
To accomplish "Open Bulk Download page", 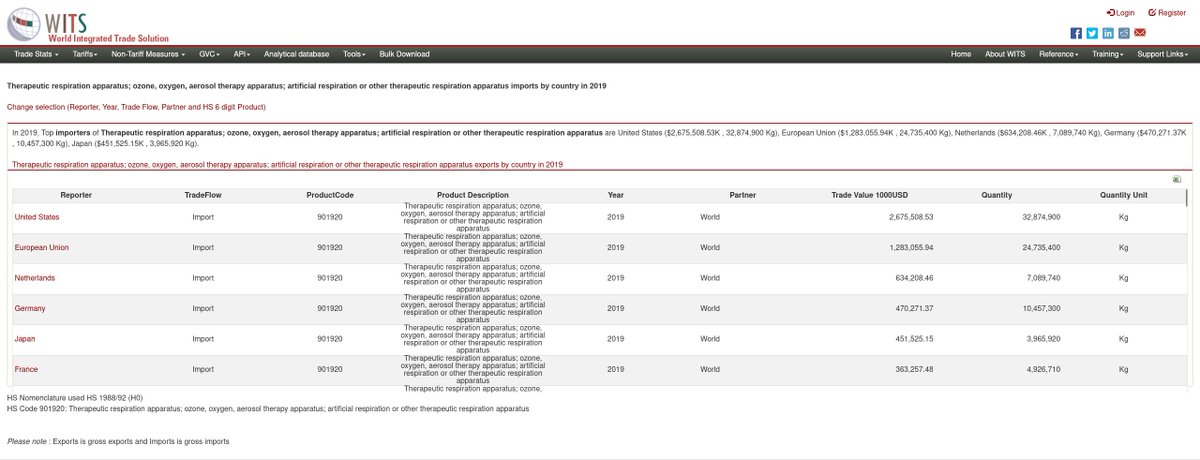I will pos(405,54).
